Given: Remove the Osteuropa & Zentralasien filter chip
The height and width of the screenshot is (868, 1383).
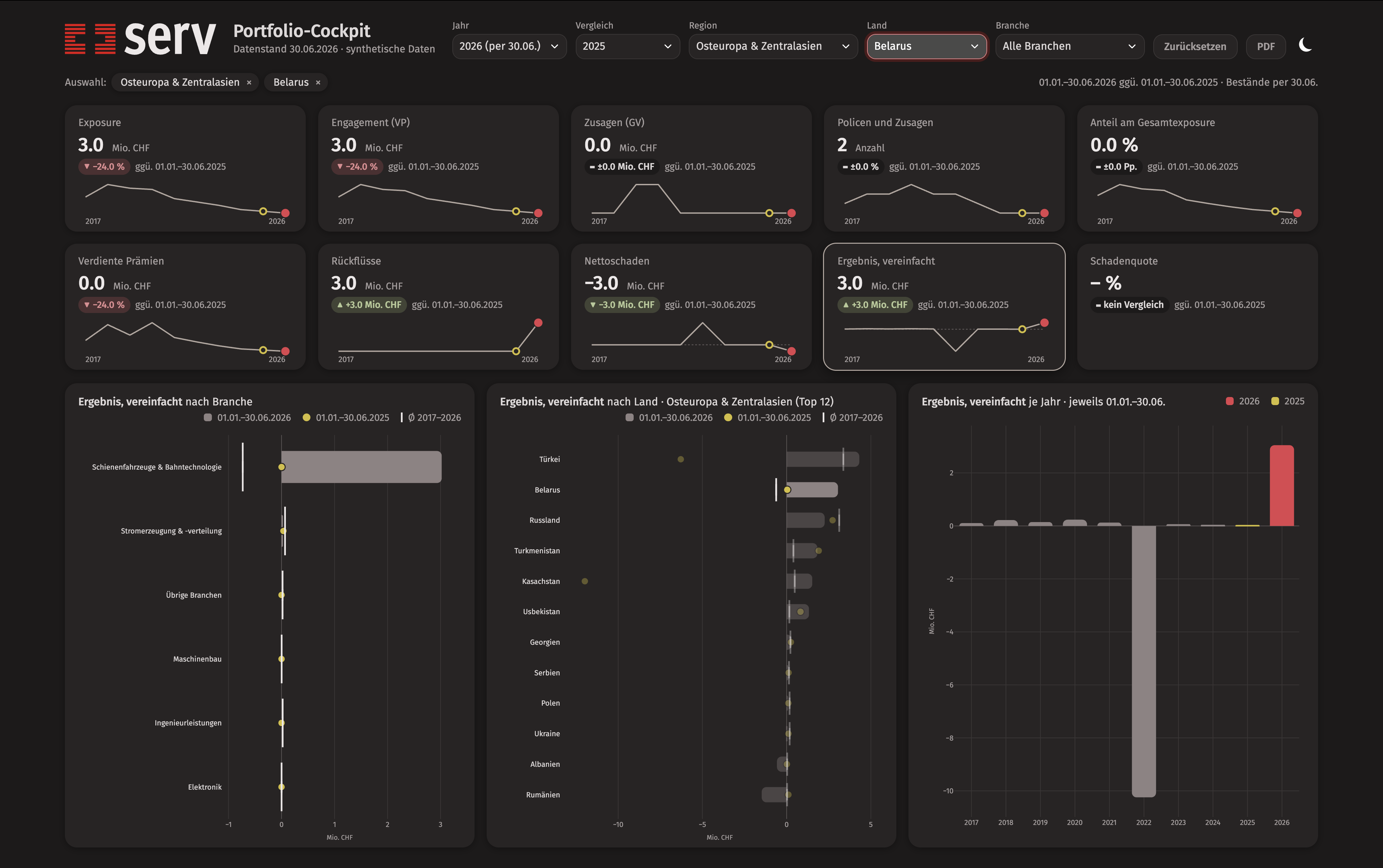Looking at the screenshot, I should (249, 83).
